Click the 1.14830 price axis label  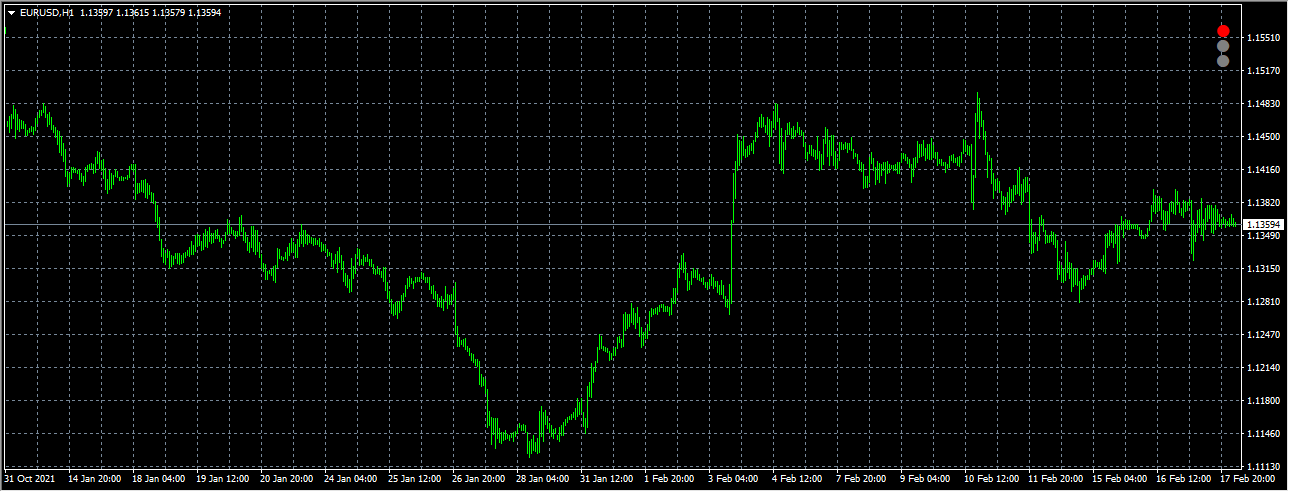coord(1262,104)
